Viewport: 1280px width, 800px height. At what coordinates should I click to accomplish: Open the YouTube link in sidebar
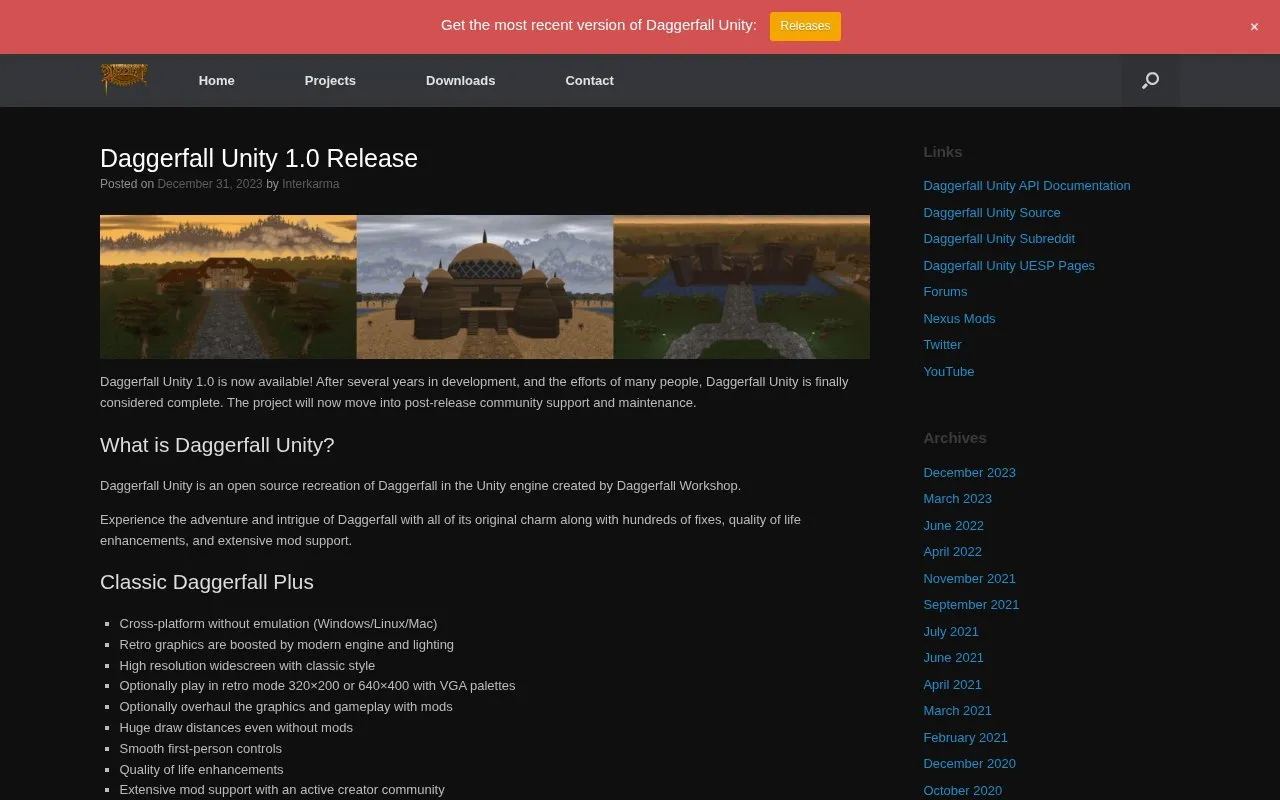coord(948,371)
